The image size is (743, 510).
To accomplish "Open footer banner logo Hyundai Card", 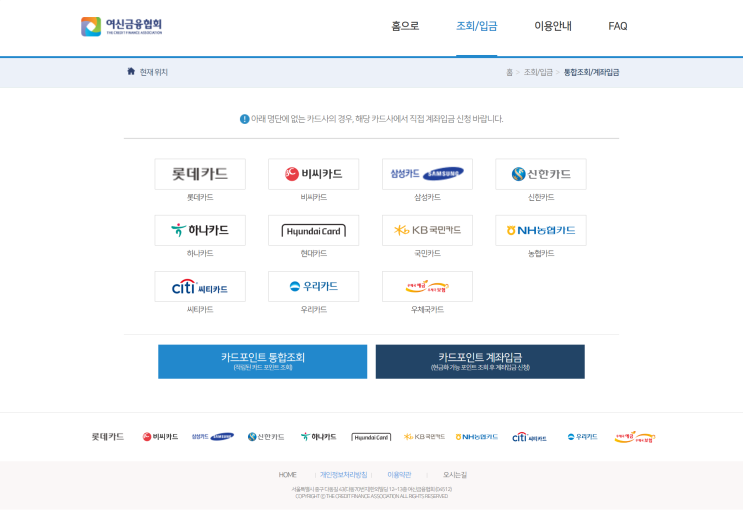I will click(372, 437).
